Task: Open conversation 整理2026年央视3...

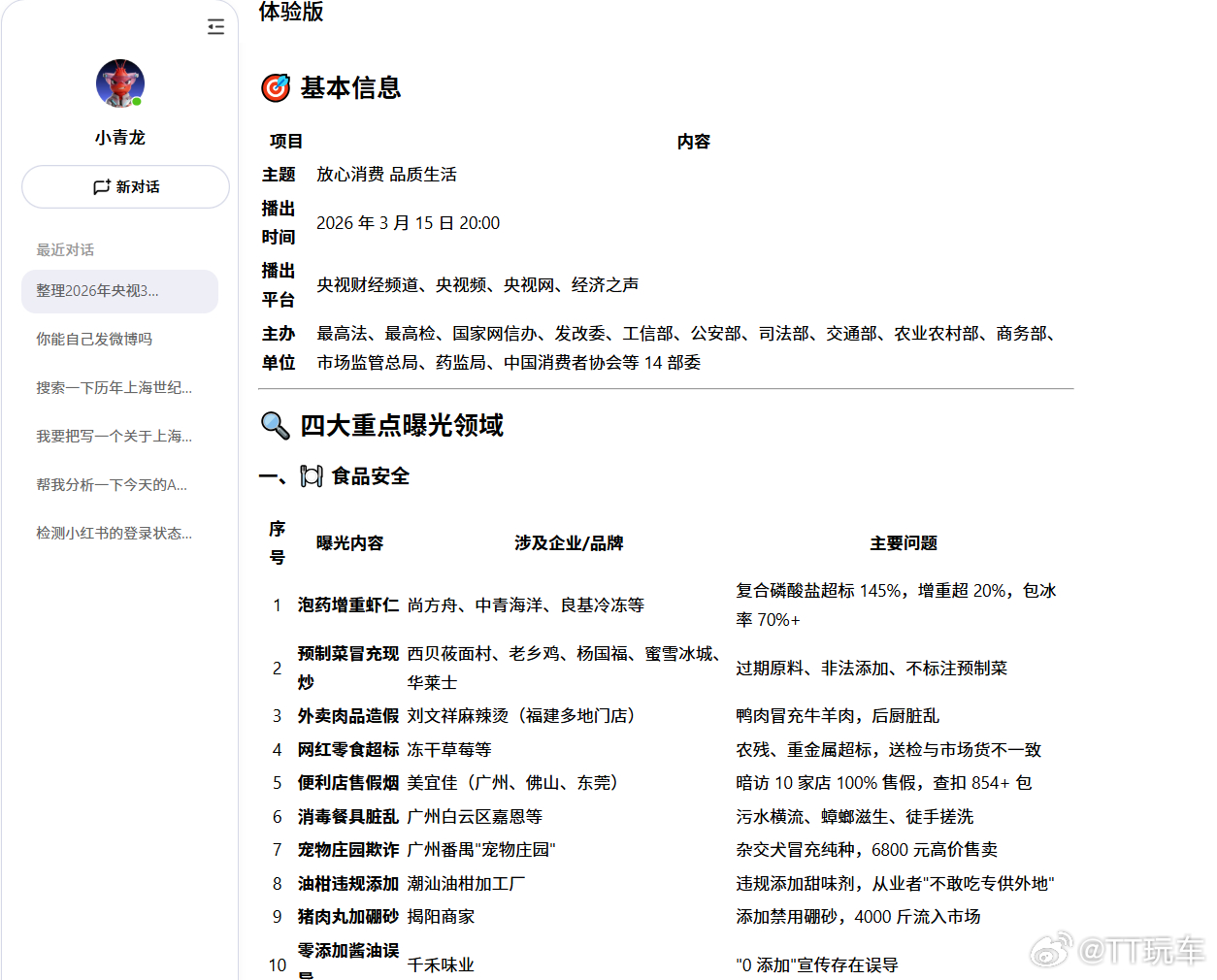Action: coord(119,291)
